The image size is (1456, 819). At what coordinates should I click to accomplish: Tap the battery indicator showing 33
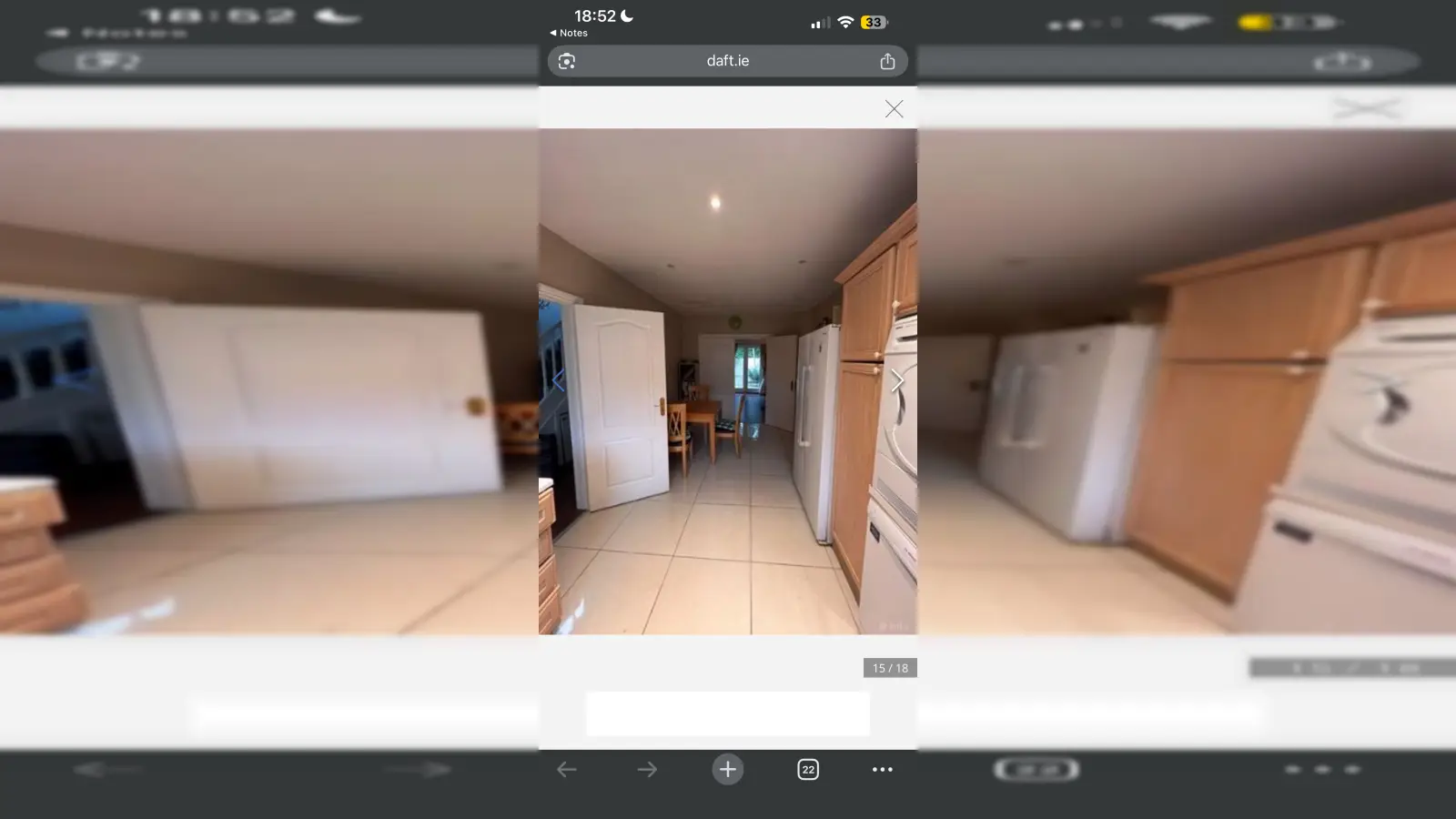(x=874, y=22)
